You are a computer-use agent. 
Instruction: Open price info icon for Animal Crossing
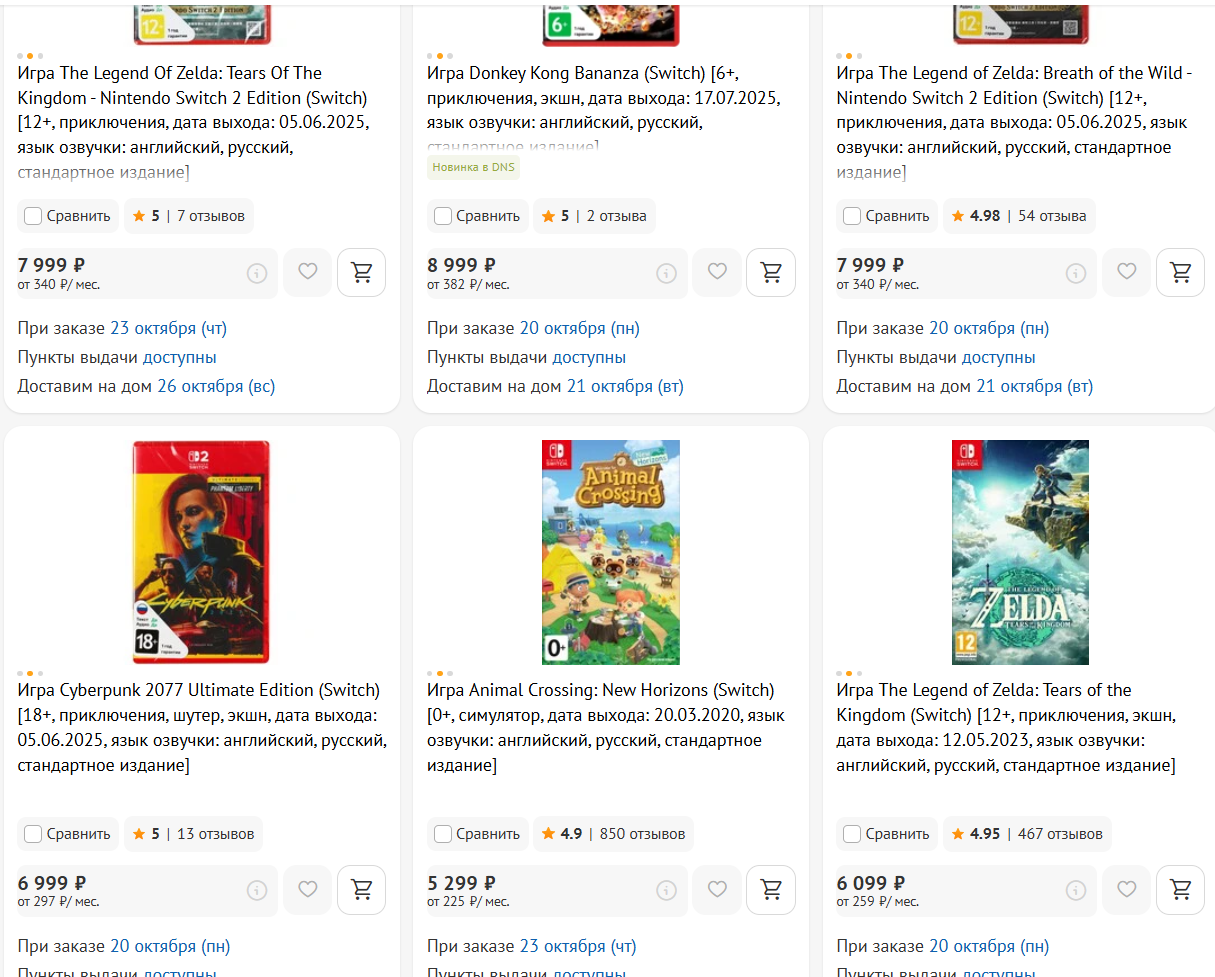click(x=666, y=891)
